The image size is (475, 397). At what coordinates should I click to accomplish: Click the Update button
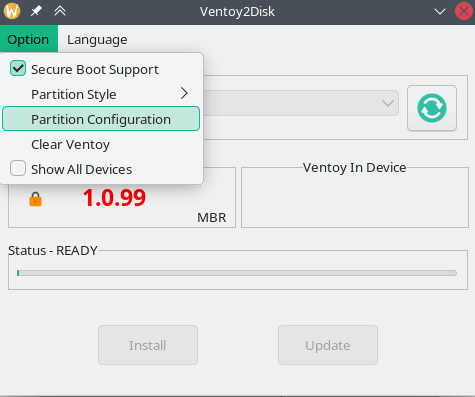[x=328, y=345]
